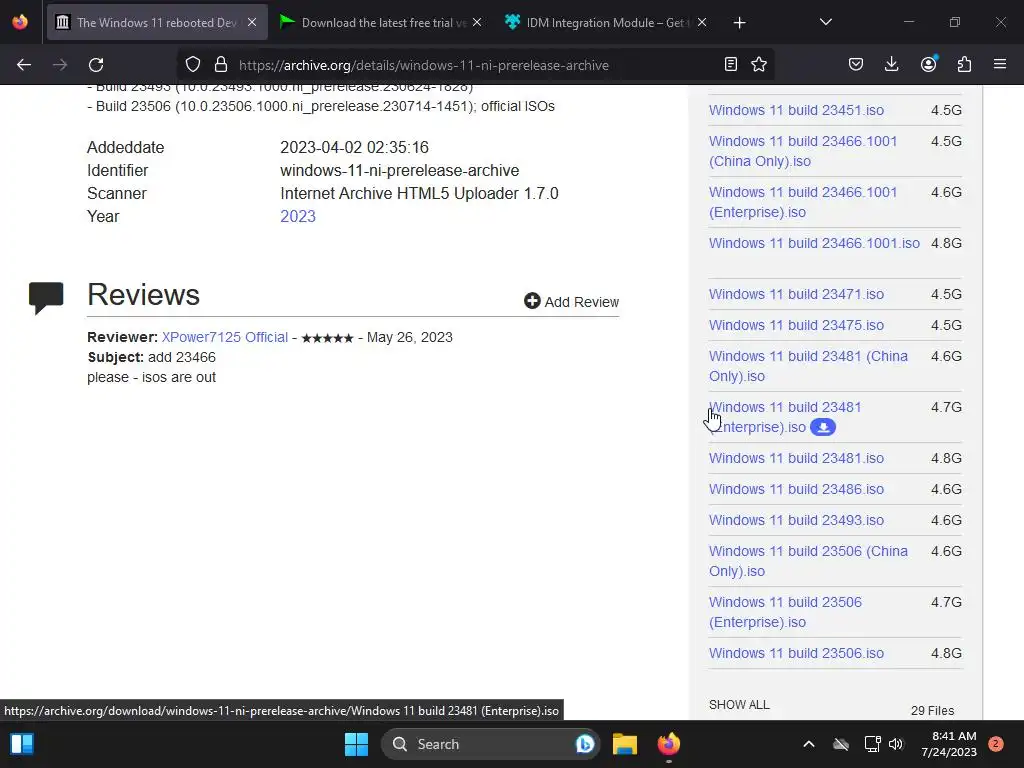Switch to The Windows 11 rebooted Dev tab
1024x768 pixels.
tap(157, 23)
